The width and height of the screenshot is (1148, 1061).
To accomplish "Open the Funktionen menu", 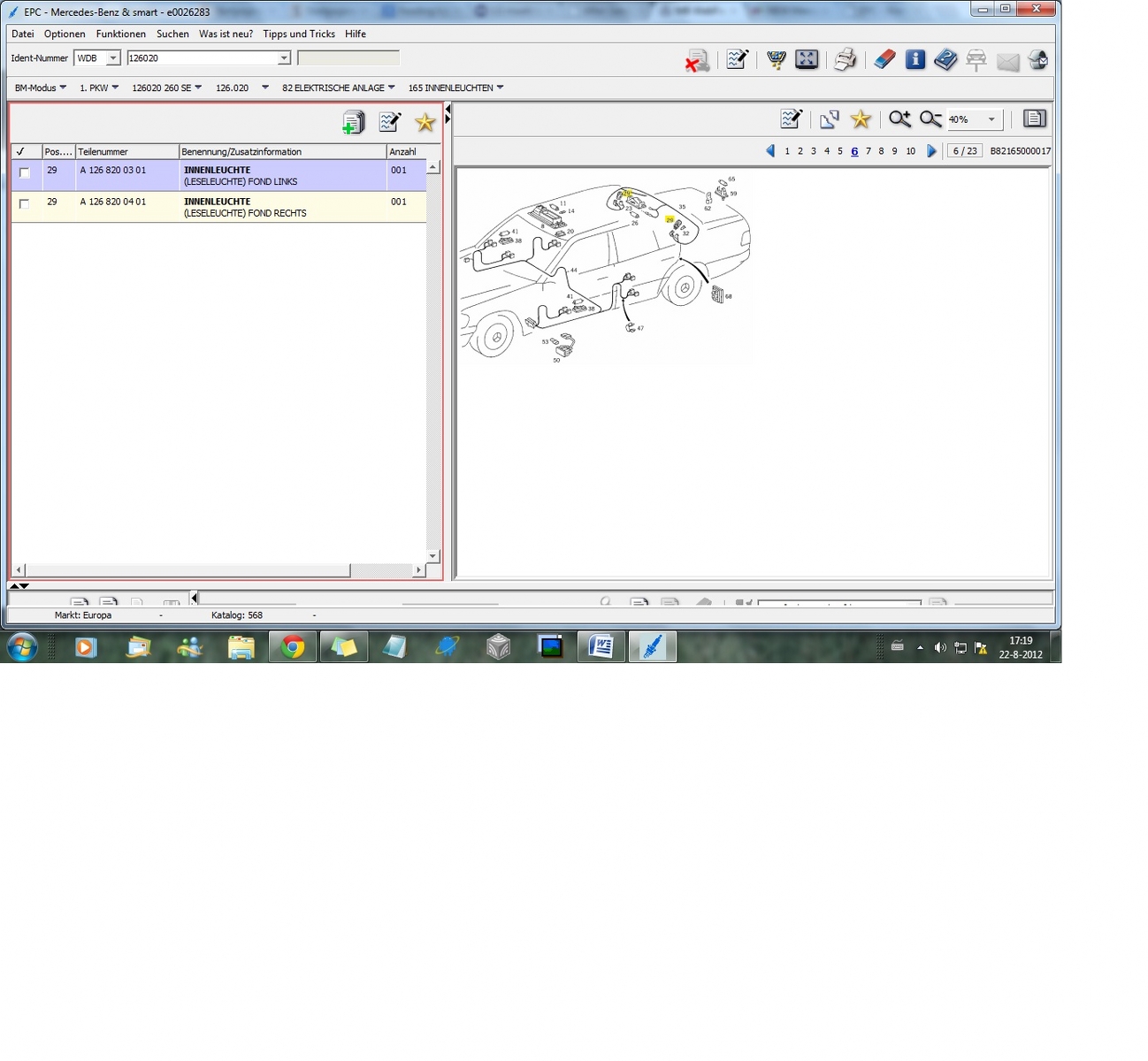I will (x=121, y=34).
